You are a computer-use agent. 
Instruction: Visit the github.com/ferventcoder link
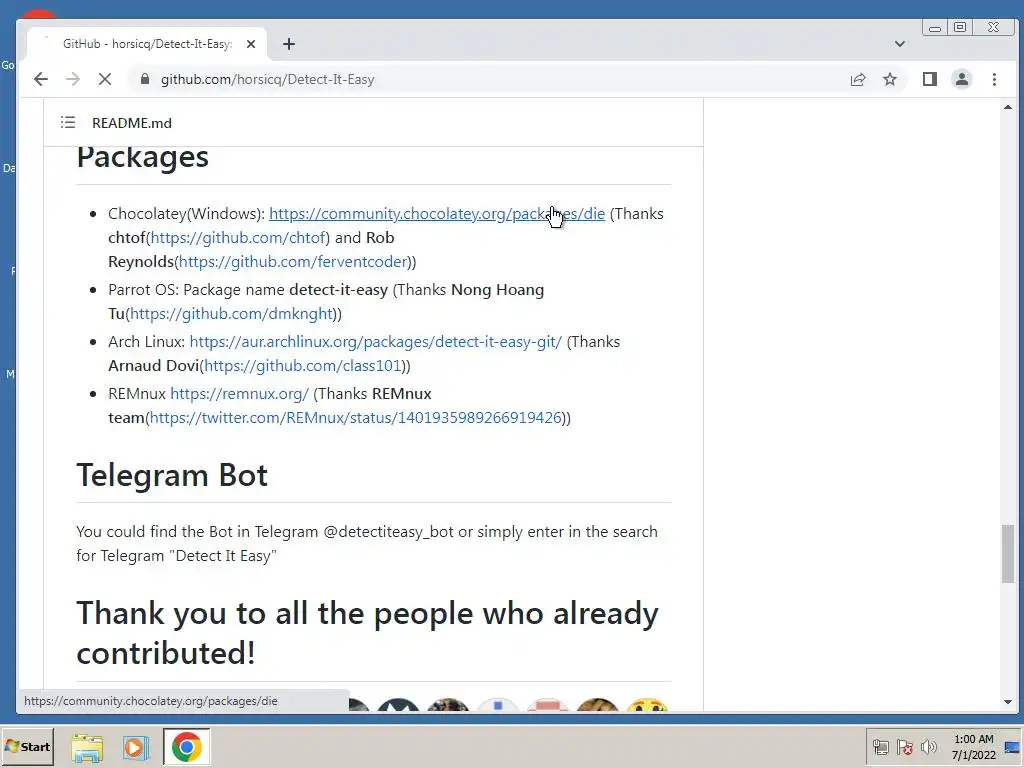293,261
